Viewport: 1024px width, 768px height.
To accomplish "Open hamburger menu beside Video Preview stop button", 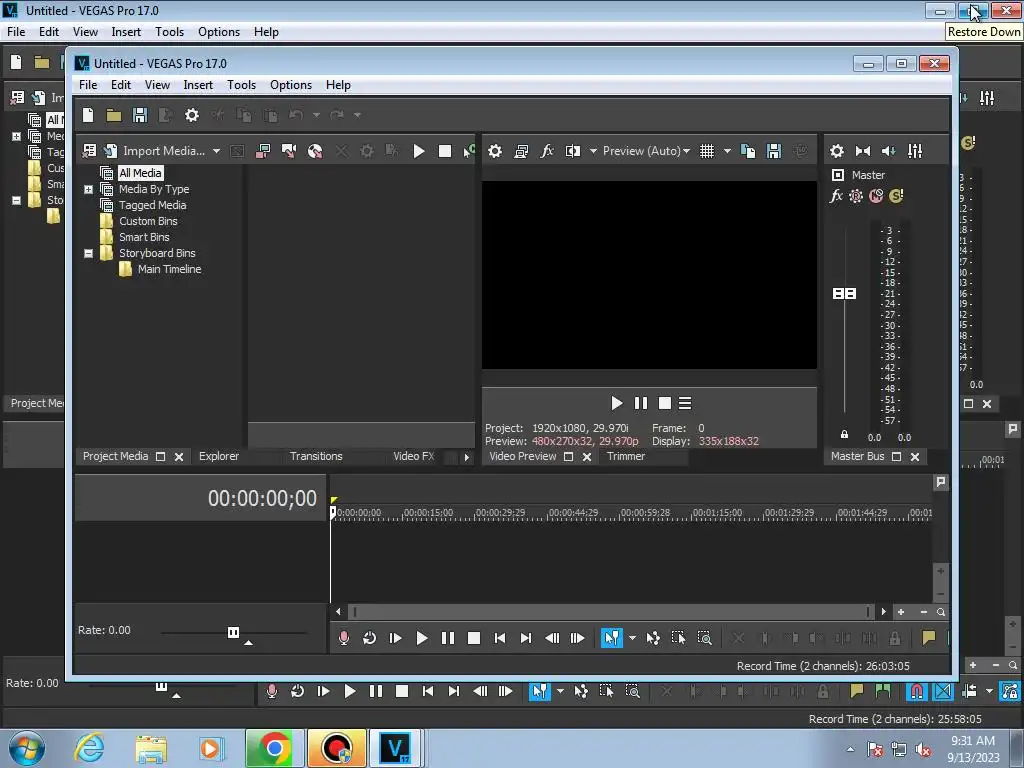I will (684, 403).
